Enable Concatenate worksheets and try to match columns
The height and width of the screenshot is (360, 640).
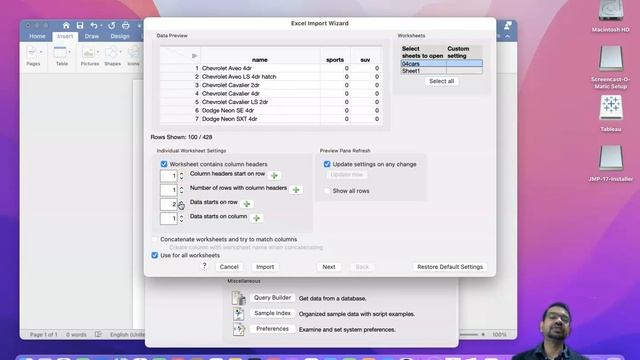click(x=154, y=239)
